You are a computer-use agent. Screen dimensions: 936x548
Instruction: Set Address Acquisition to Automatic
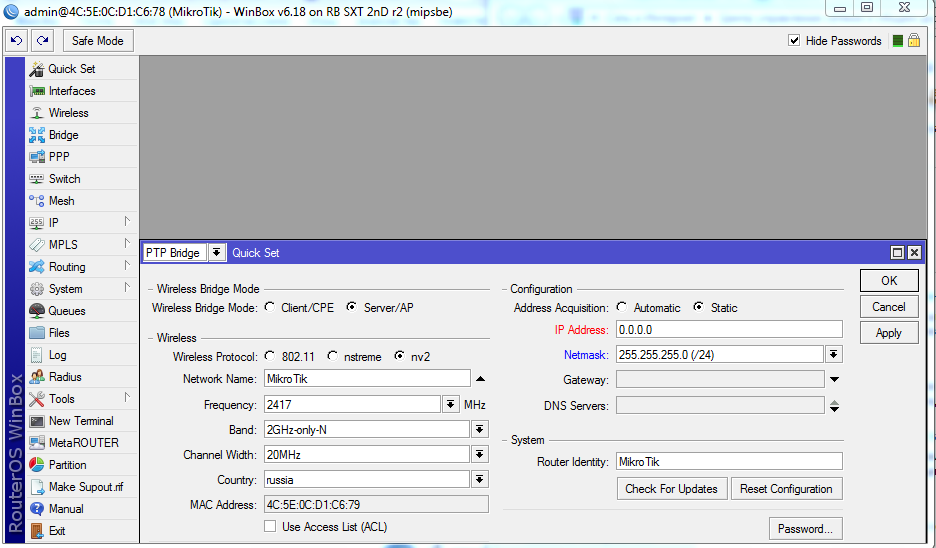coord(622,307)
